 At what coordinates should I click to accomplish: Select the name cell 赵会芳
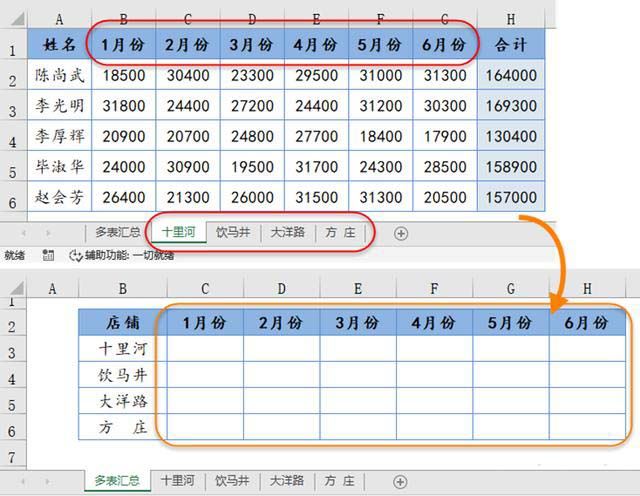(x=60, y=197)
